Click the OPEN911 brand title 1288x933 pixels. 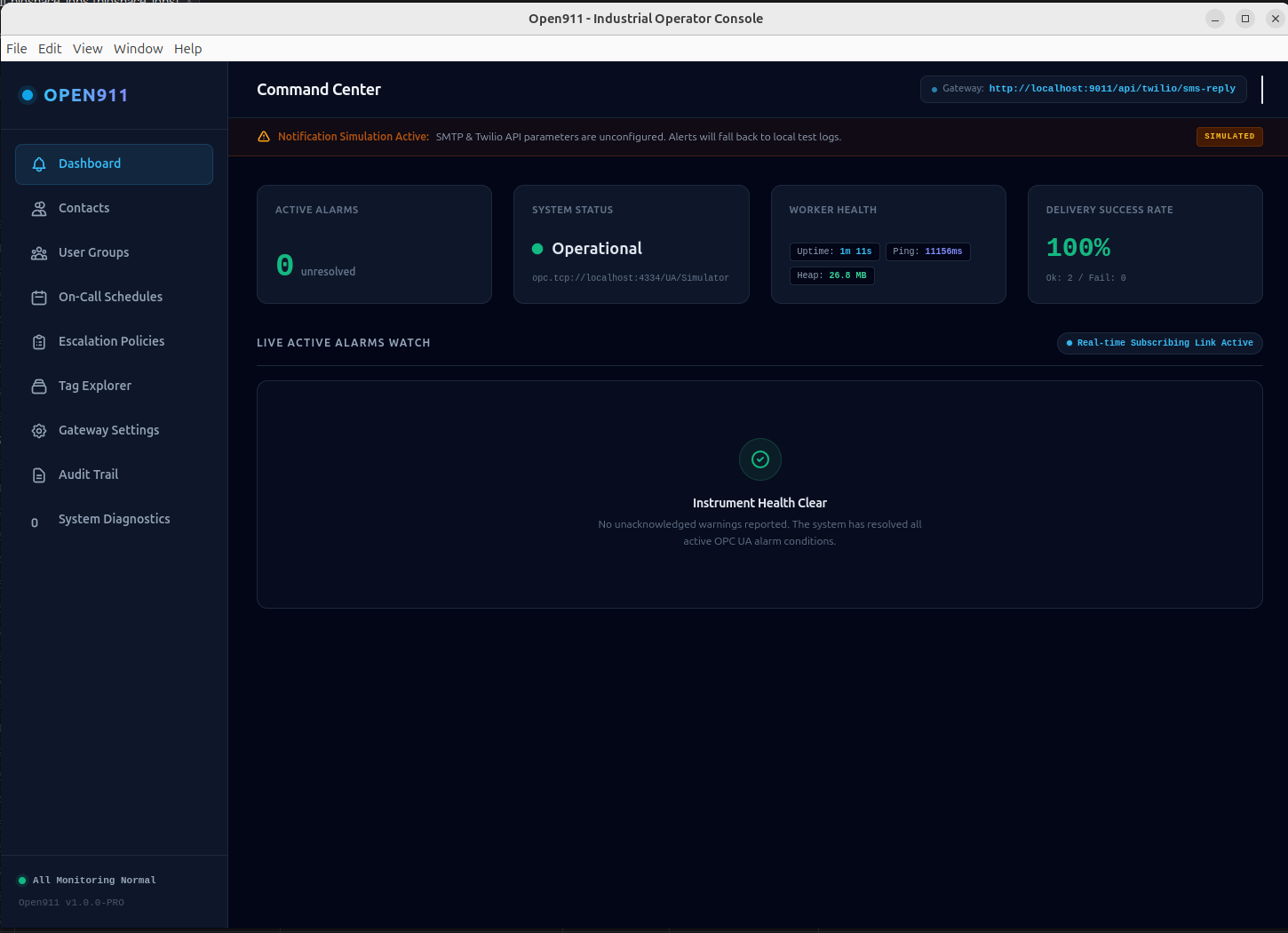(86, 95)
